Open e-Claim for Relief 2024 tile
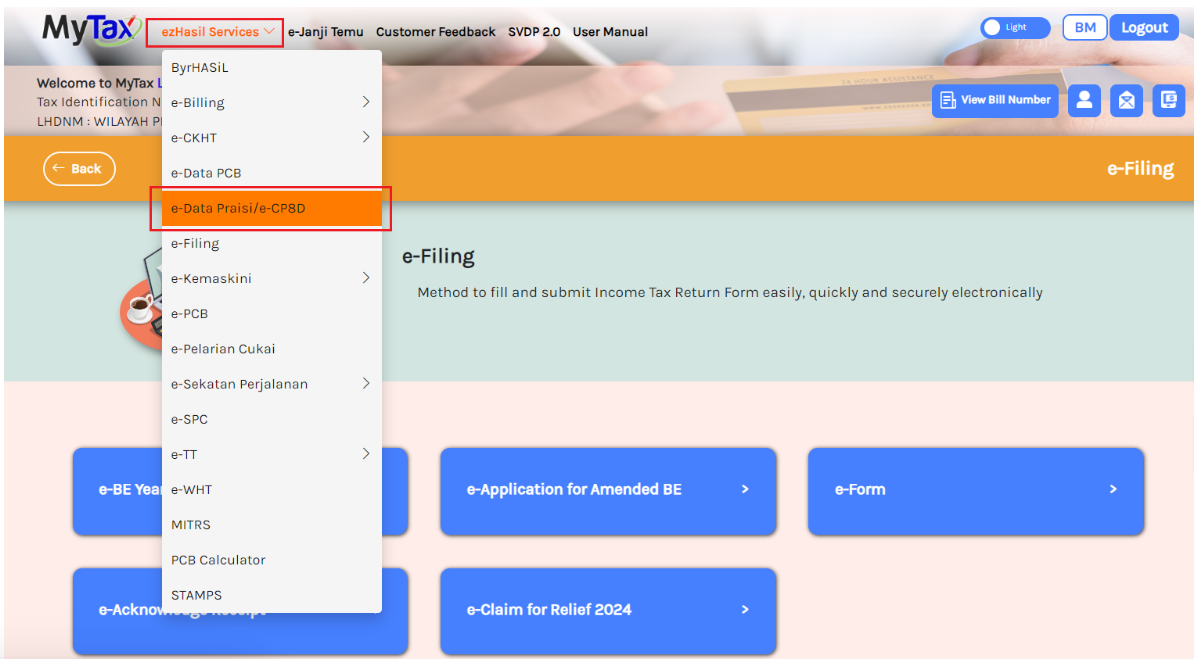 [607, 610]
